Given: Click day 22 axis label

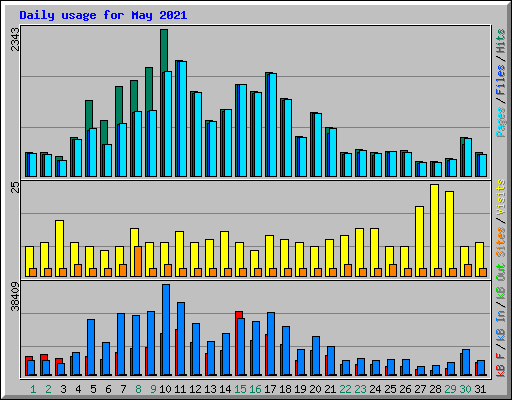Looking at the screenshot, I should click(345, 389).
